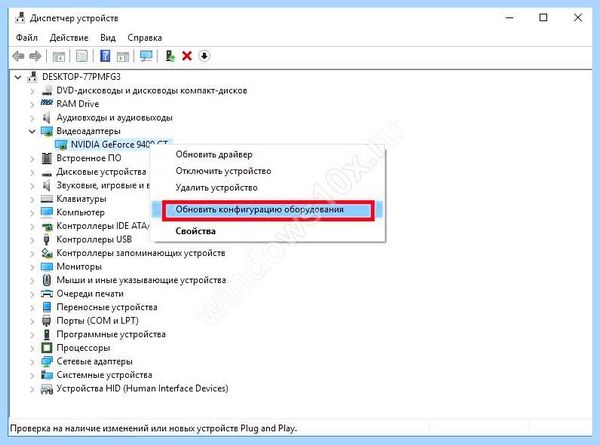Click the Устройства HID category icon
The height and width of the screenshot is (445, 600).
click(47, 389)
